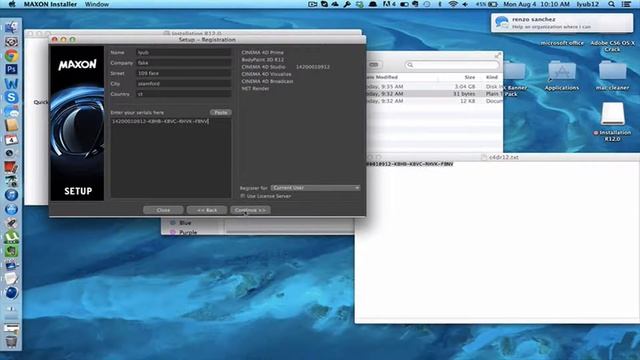Open volume control in menu bar
This screenshot has width=640, height=360.
(465, 4)
